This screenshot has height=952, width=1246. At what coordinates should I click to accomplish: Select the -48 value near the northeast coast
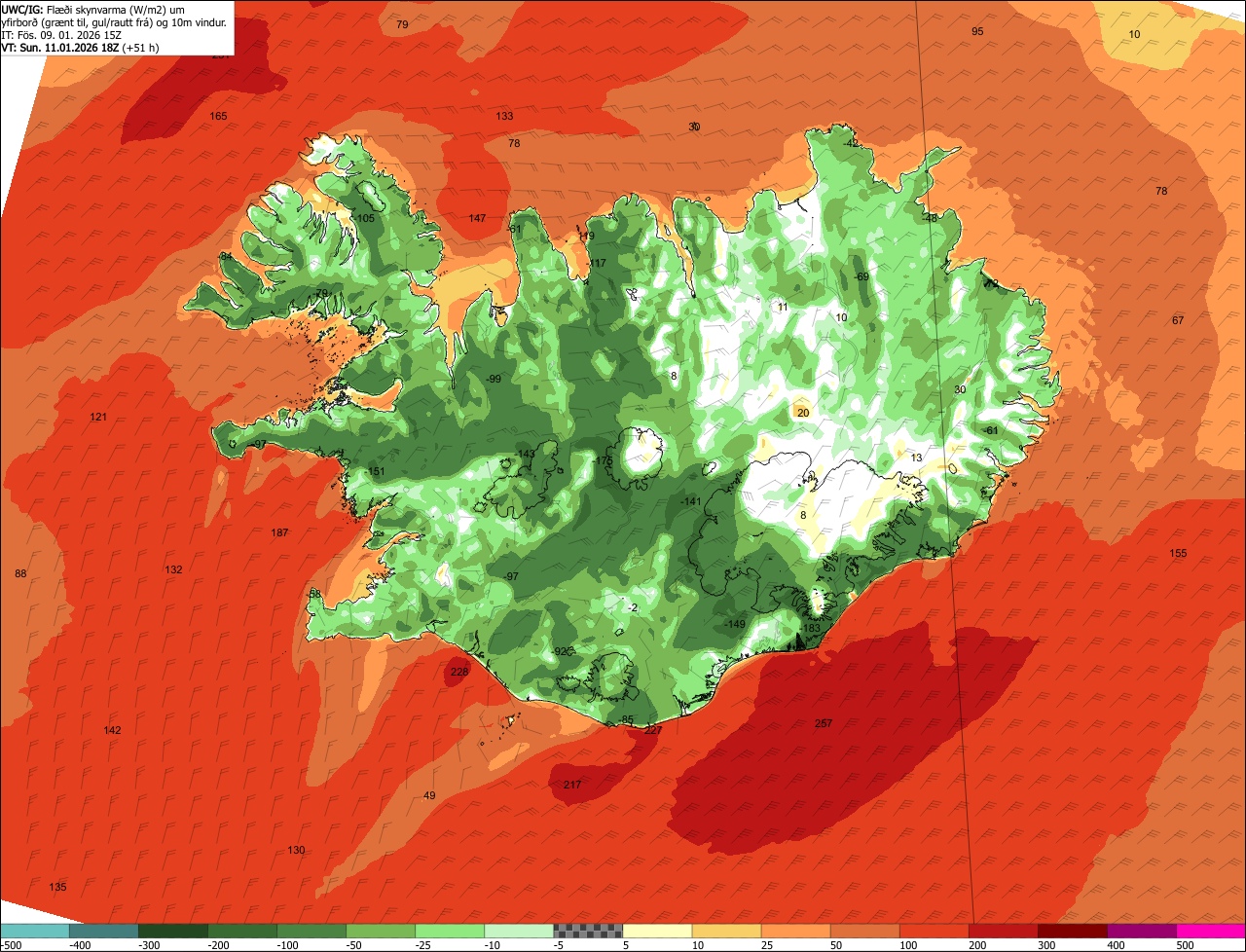930,218
